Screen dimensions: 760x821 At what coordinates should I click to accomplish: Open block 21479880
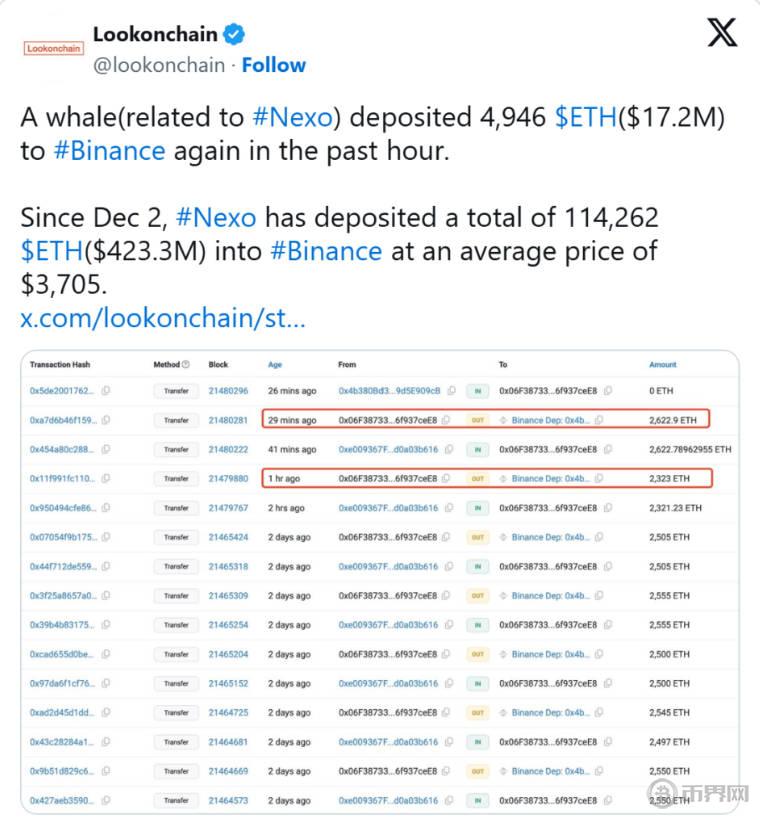227,479
